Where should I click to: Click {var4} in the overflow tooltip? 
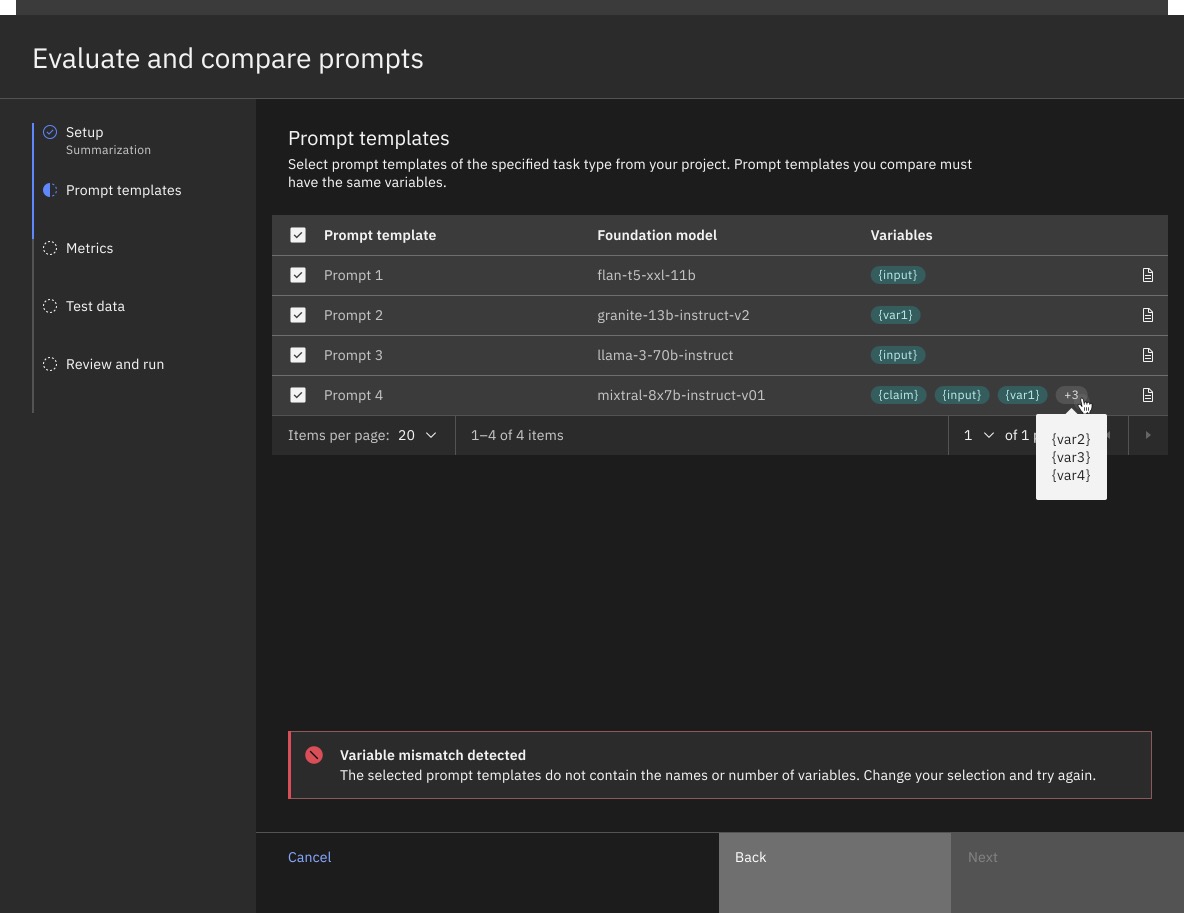(x=1071, y=476)
